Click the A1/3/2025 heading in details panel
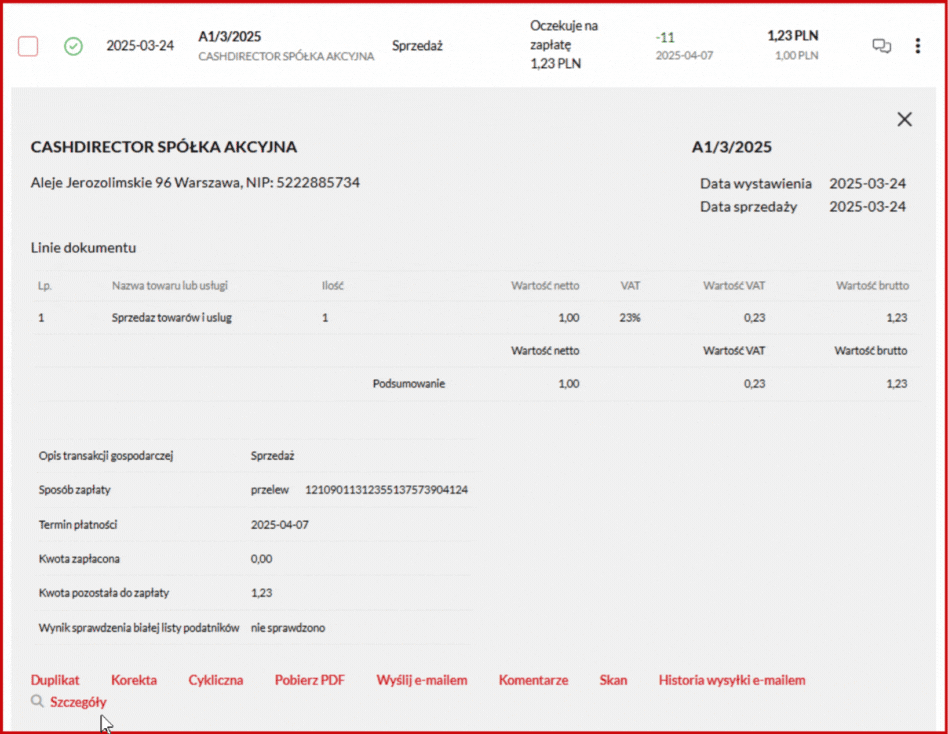The image size is (948, 734). 732,147
